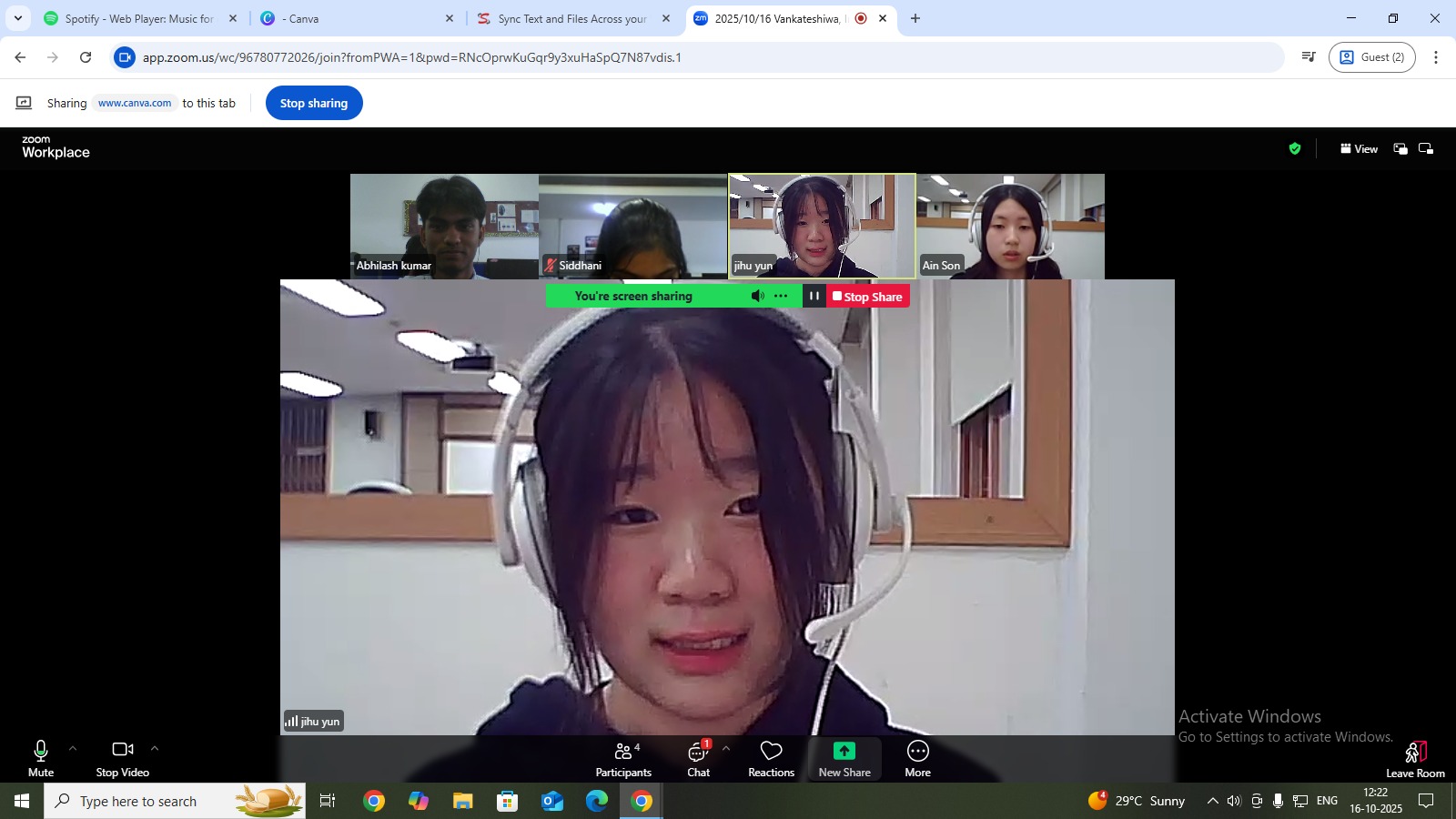Switch to the Canva browser tab
The height and width of the screenshot is (819, 1456).
[x=355, y=18]
